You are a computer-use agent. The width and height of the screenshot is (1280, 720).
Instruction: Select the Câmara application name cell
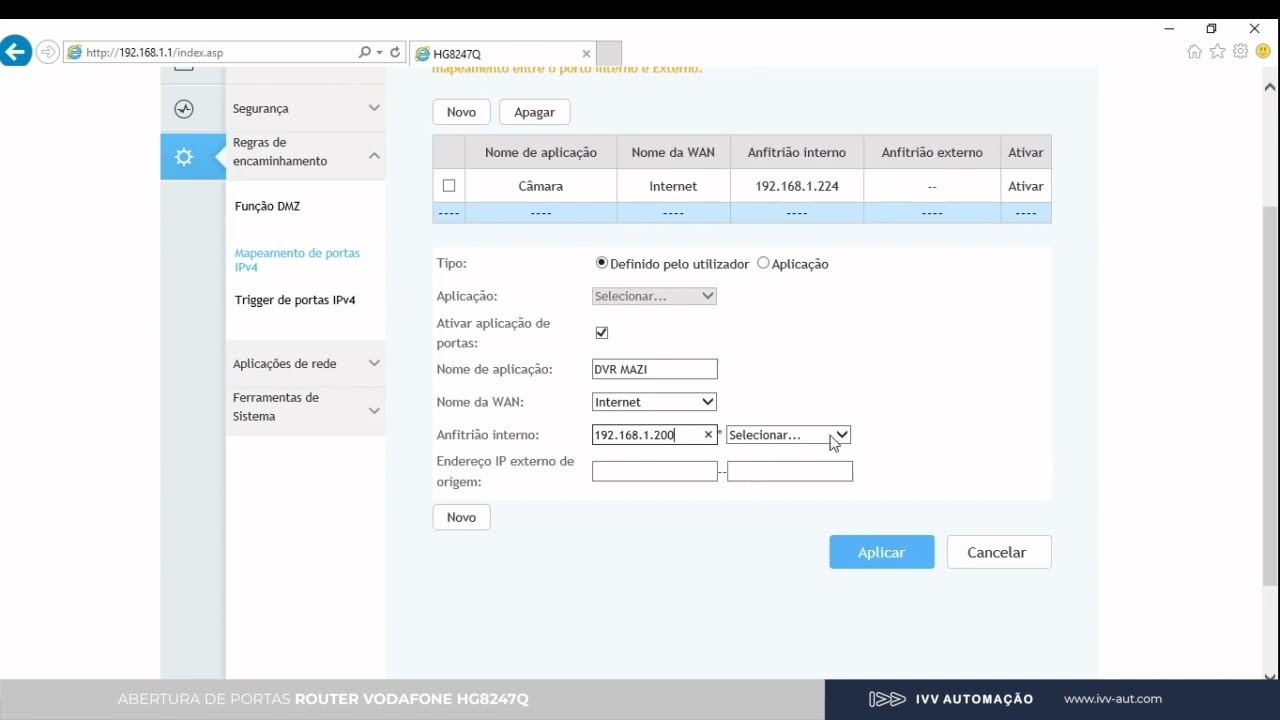(541, 186)
